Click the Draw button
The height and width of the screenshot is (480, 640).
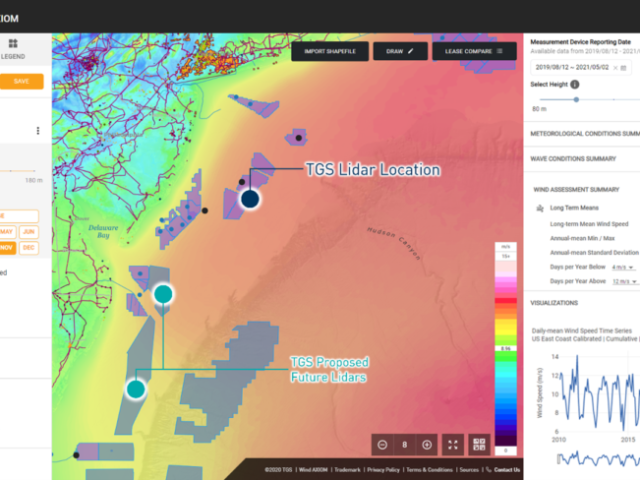pyautogui.click(x=400, y=51)
